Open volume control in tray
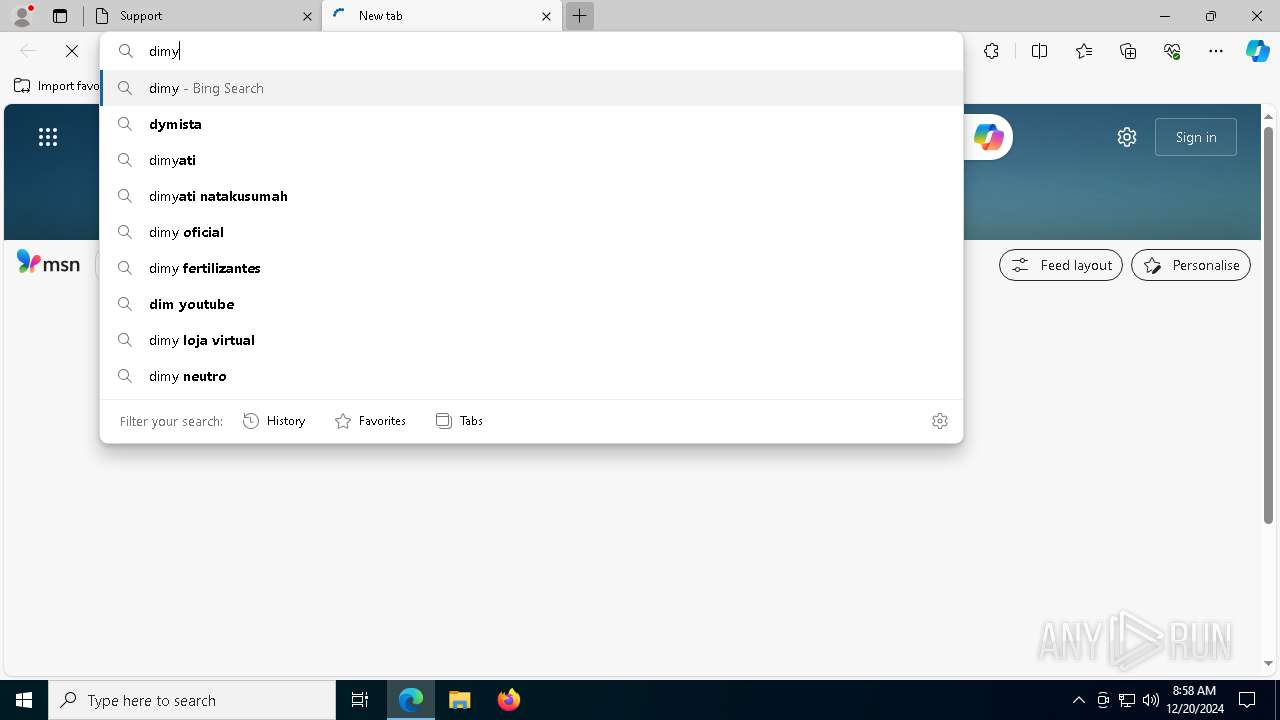Image resolution: width=1280 pixels, height=720 pixels. [1151, 700]
